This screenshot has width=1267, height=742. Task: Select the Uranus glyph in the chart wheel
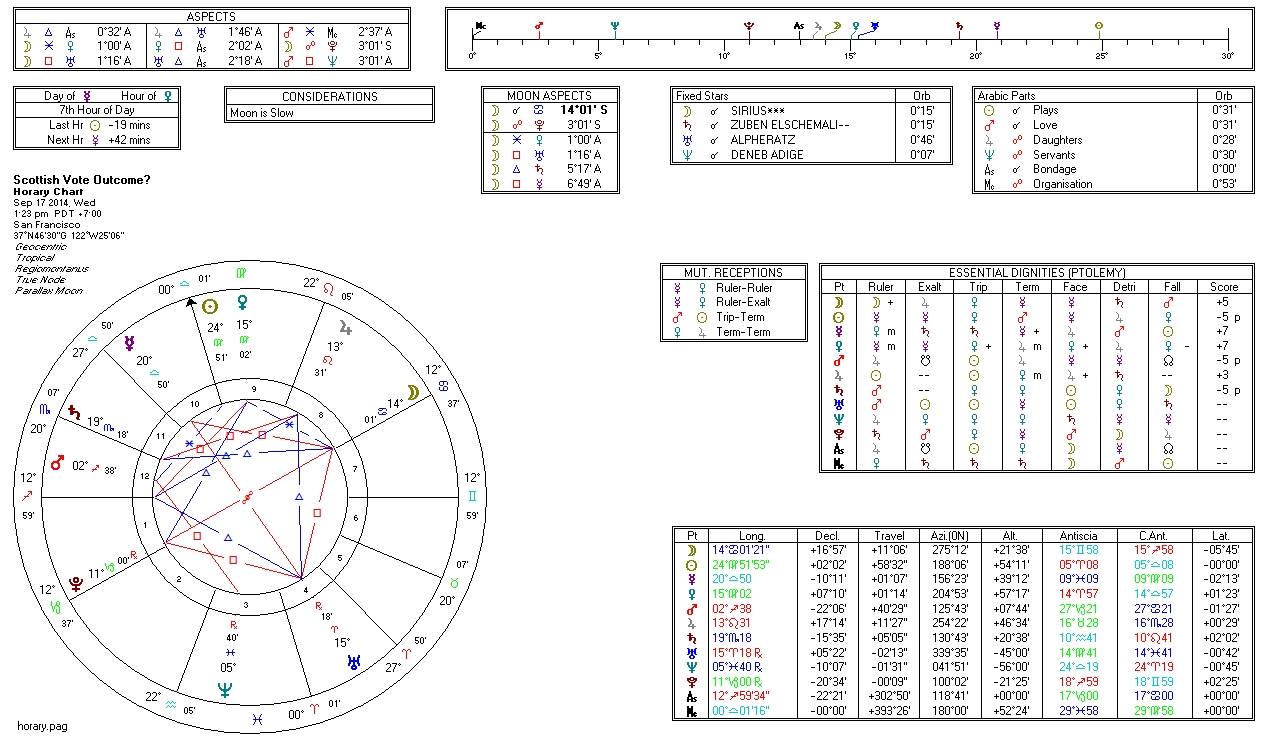[354, 661]
